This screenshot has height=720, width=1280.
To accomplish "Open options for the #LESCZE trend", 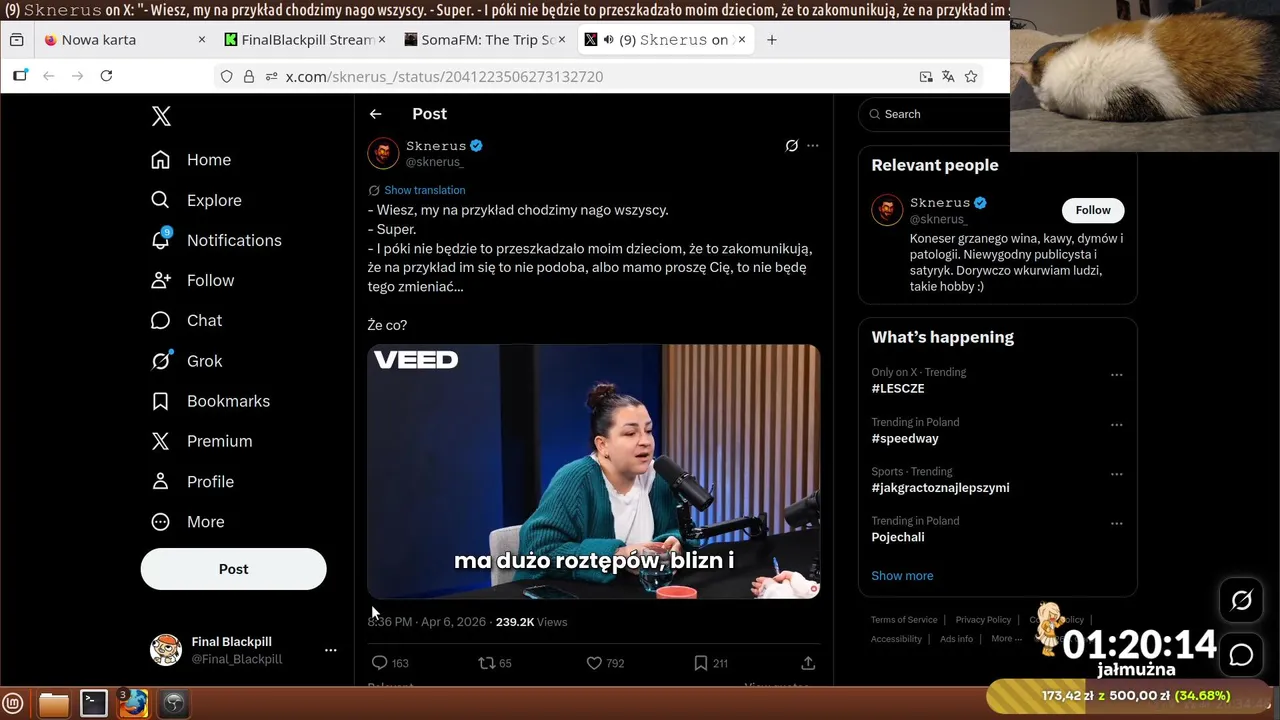I will coord(1117,375).
